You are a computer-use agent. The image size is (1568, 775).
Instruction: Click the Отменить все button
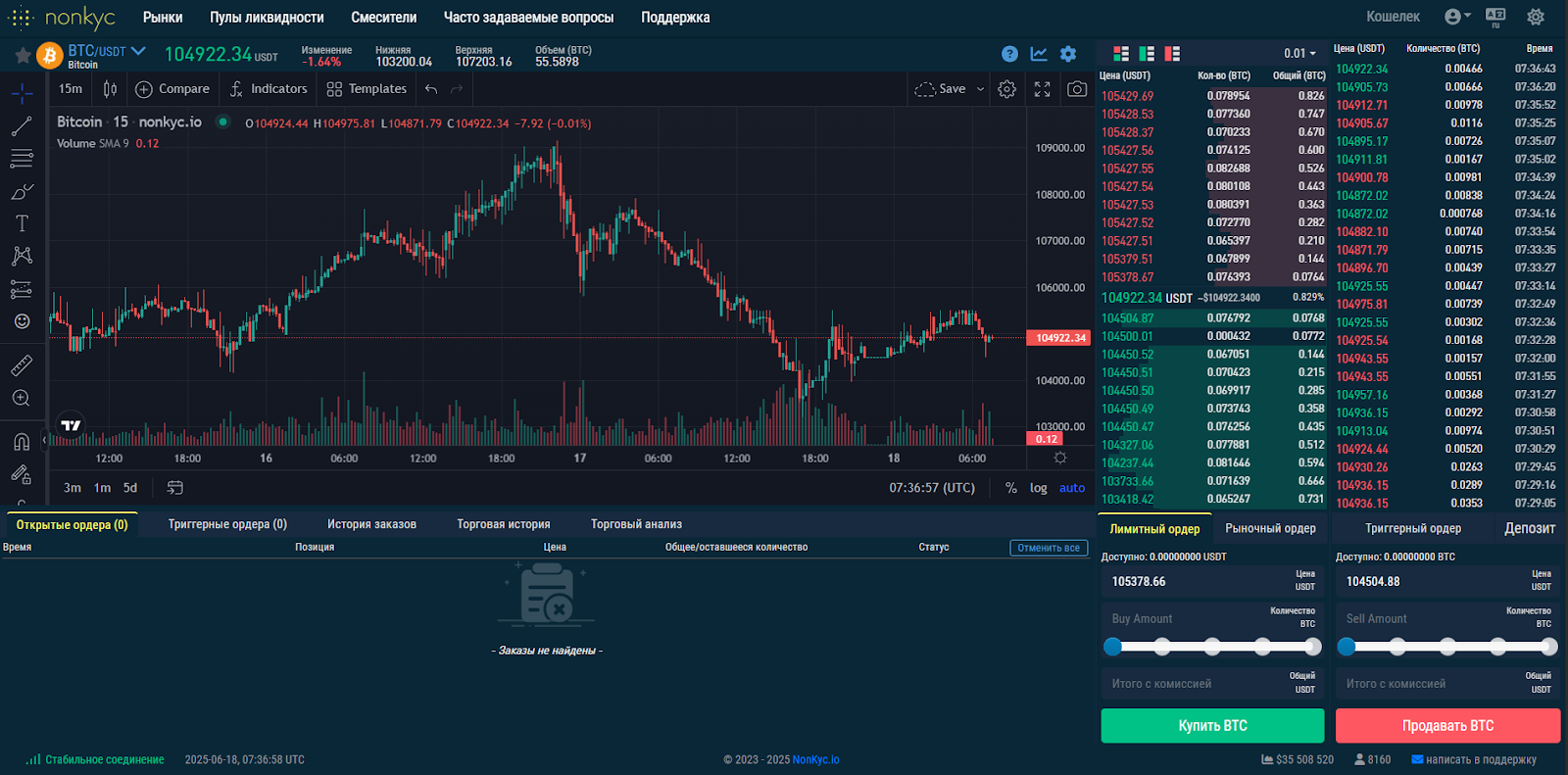1049,548
